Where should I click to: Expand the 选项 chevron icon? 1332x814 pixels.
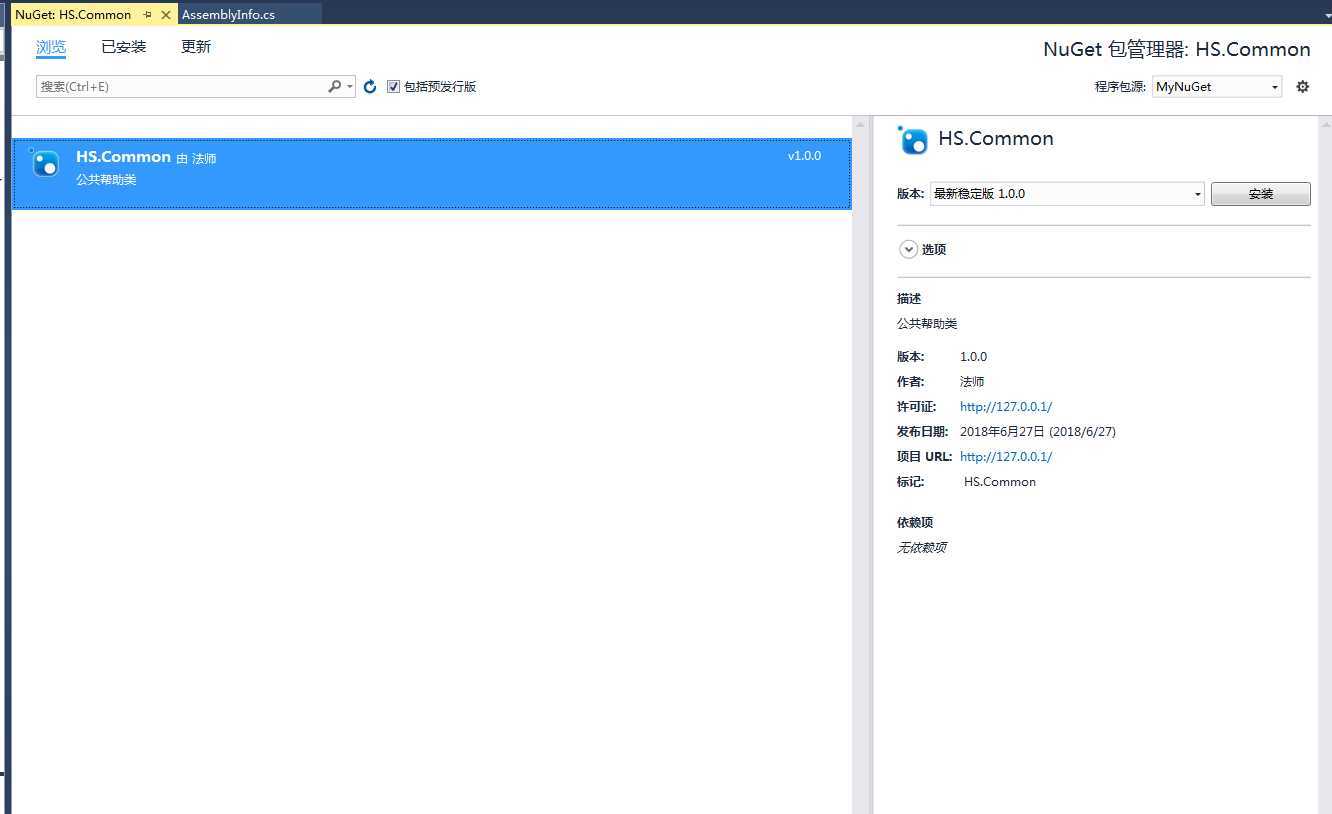click(x=908, y=250)
